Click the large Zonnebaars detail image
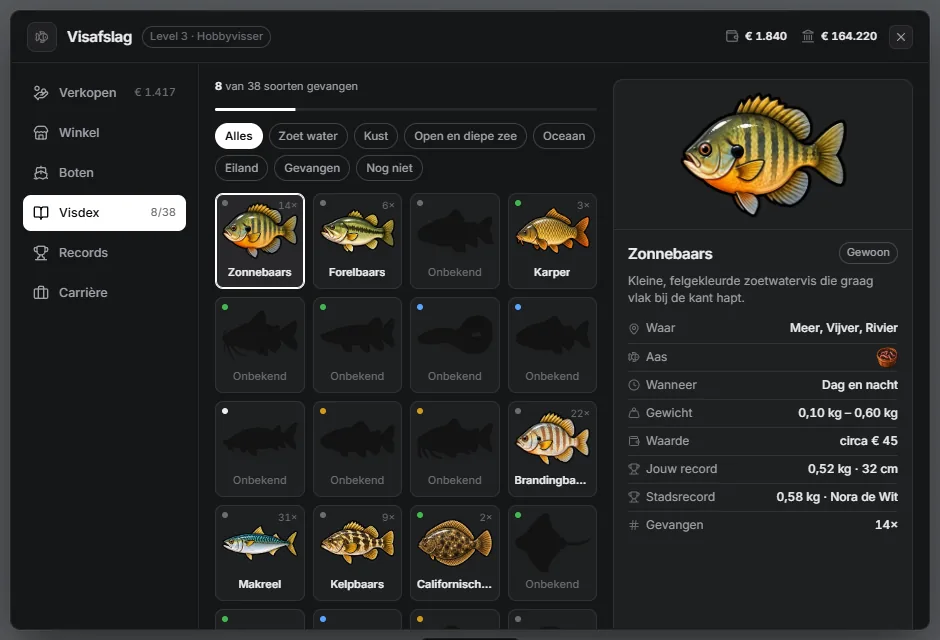 [763, 155]
